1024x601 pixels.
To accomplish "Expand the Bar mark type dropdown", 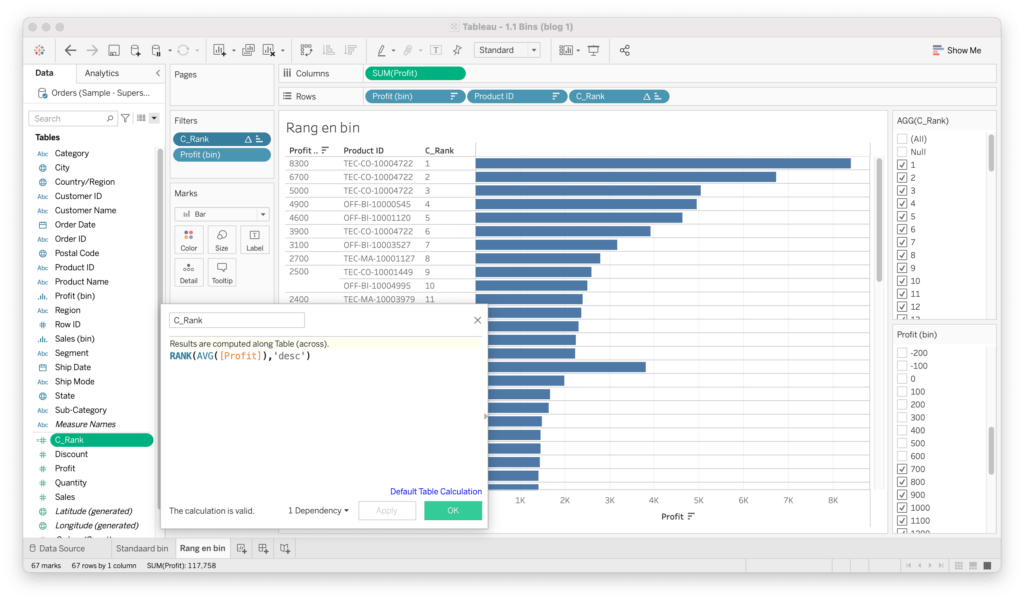I will point(221,214).
